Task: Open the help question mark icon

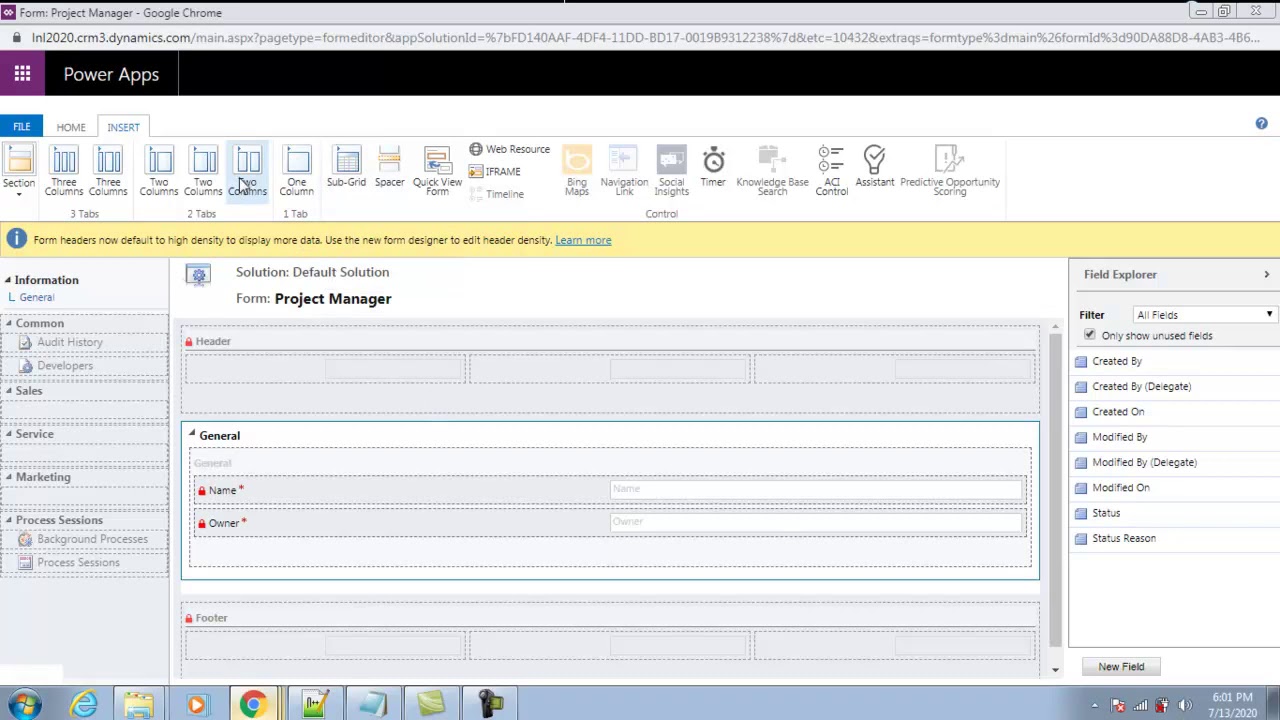Action: click(1261, 124)
